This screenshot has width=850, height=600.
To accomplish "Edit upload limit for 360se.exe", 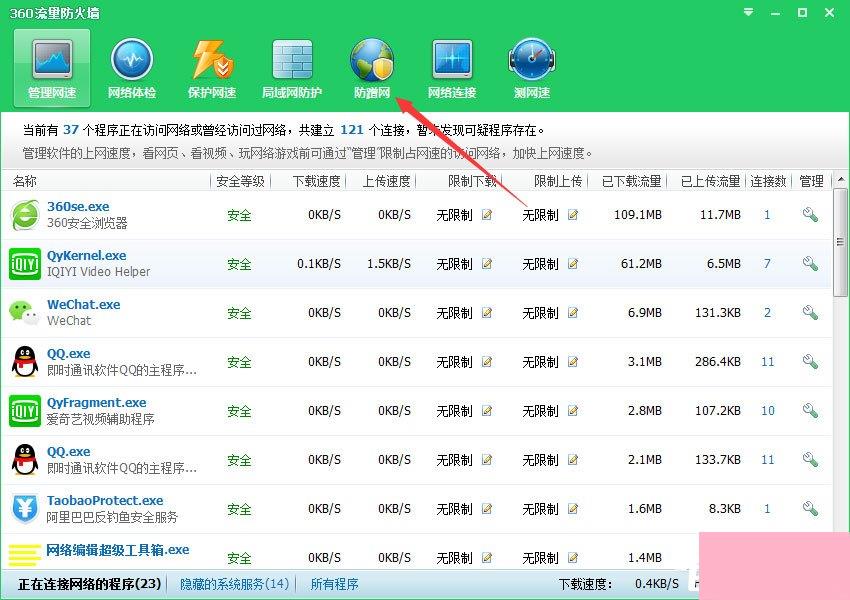I will (x=572, y=215).
